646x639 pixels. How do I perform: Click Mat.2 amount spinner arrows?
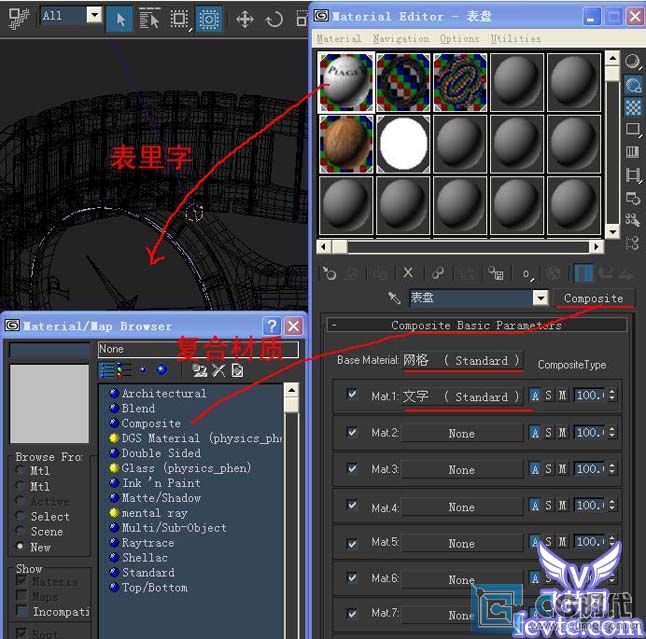pyautogui.click(x=612, y=432)
